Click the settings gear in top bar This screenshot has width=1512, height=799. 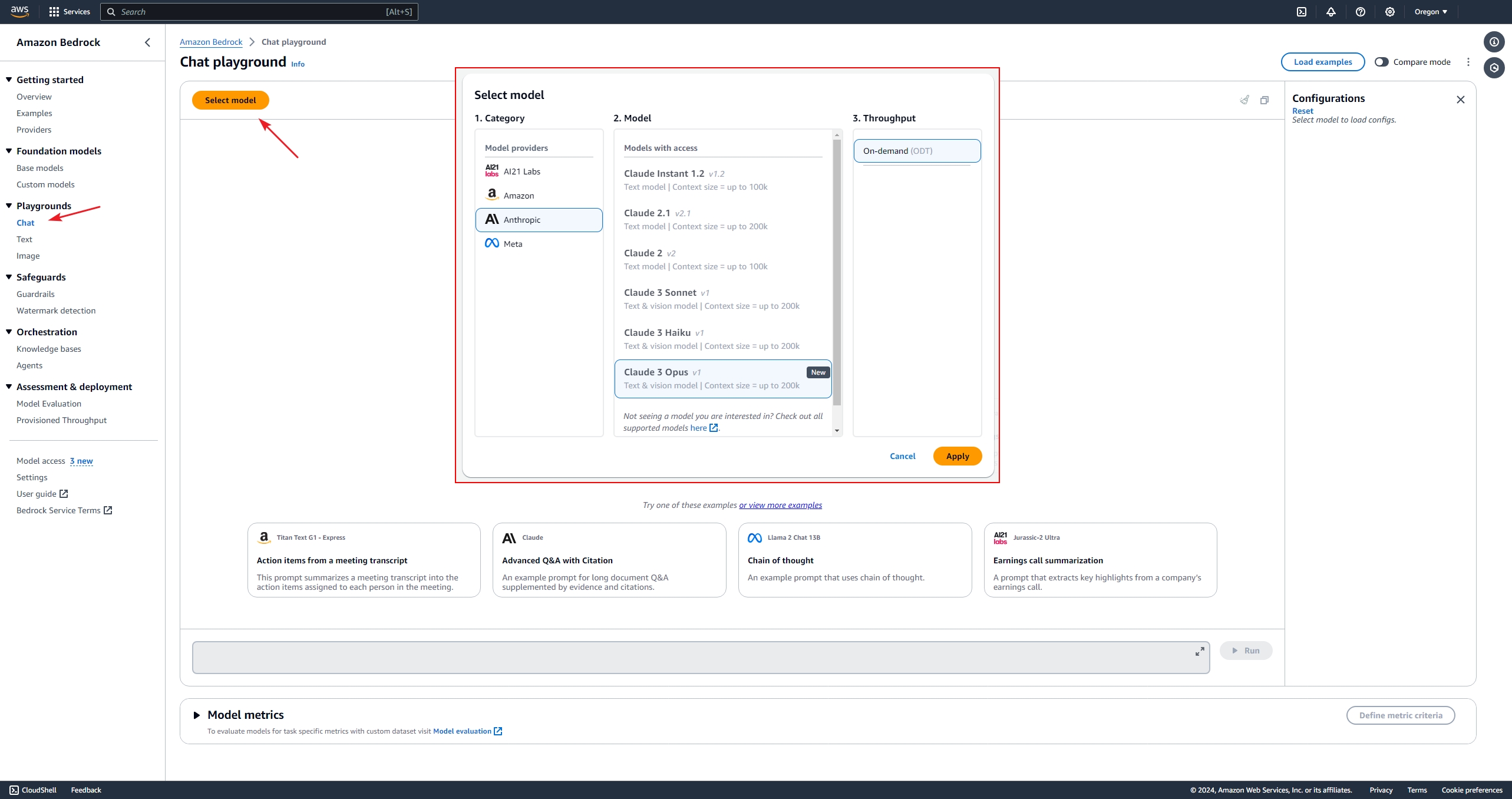pos(1390,12)
